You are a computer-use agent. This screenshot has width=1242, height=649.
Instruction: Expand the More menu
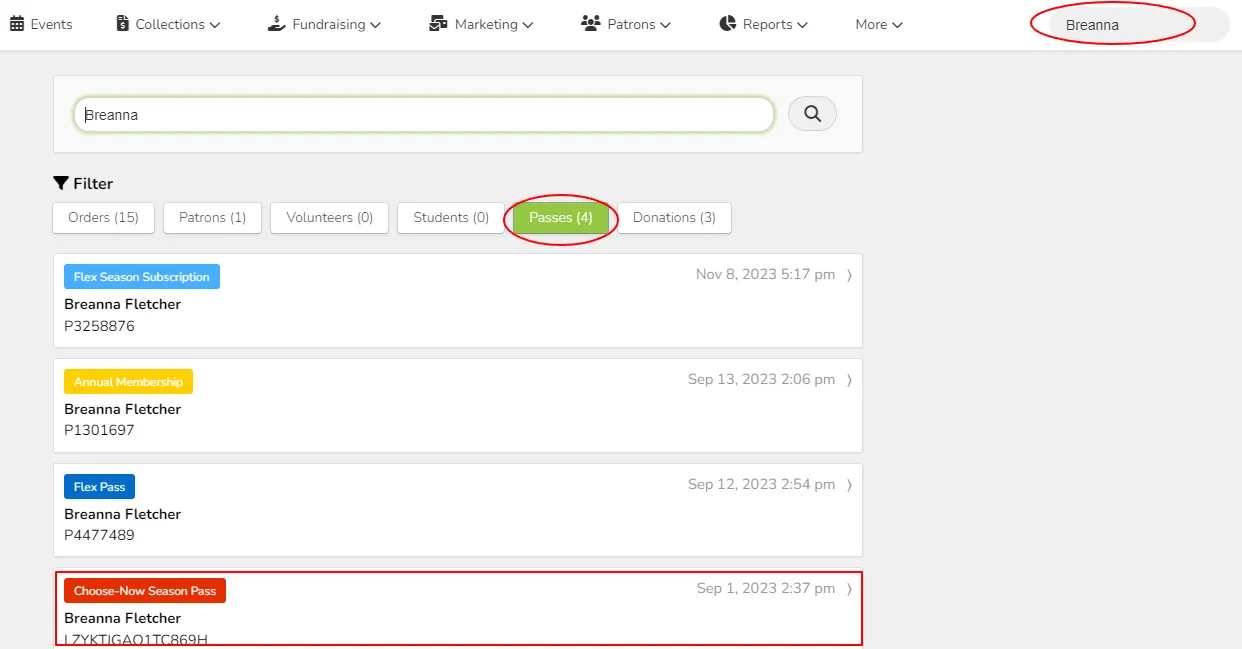(879, 24)
